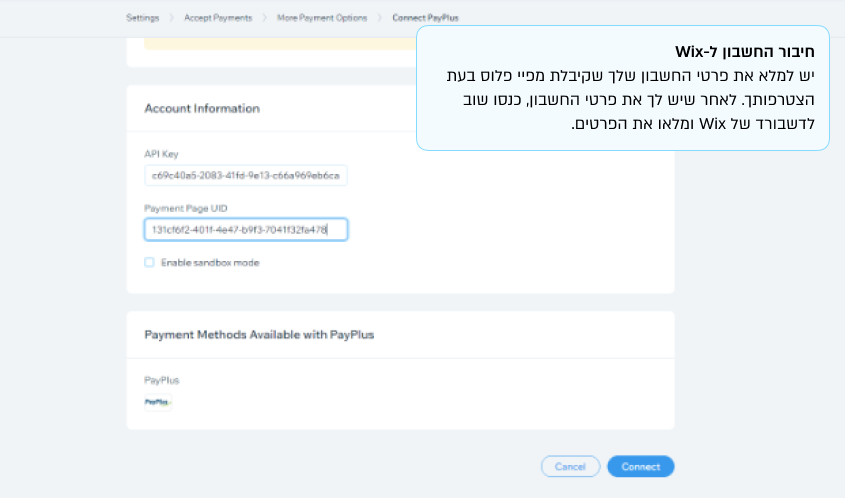
Task: Open More Payment Options breadcrumb
Action: (323, 18)
